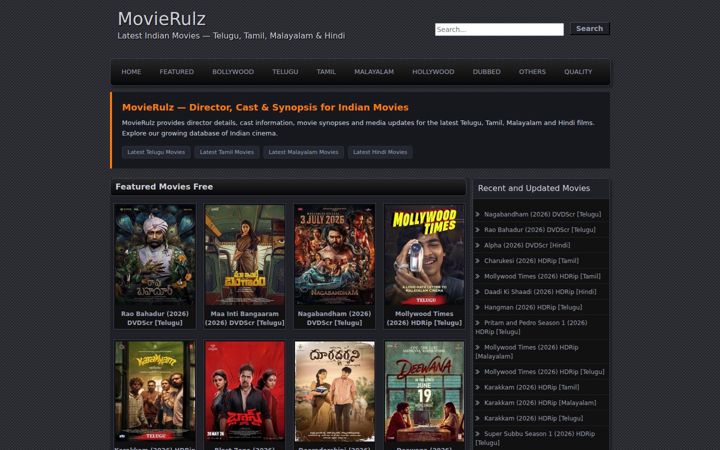The image size is (720, 450).
Task: Open the red poster under Maa Inti Bangaaram
Action: (x=245, y=391)
